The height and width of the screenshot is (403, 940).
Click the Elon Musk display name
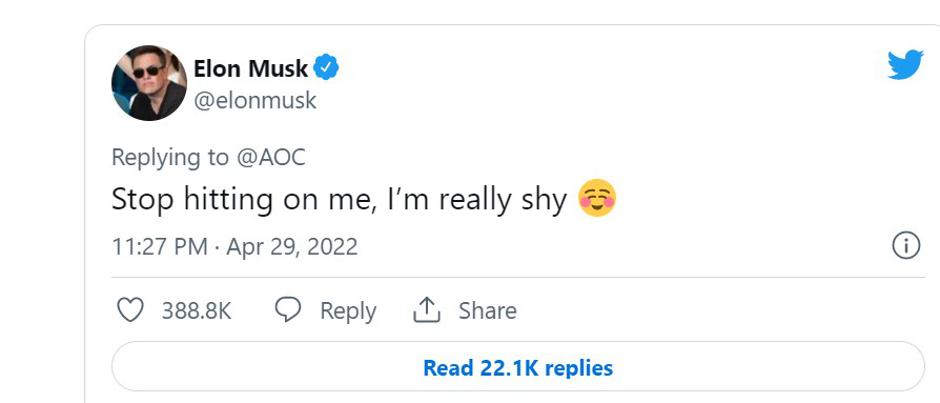click(250, 70)
